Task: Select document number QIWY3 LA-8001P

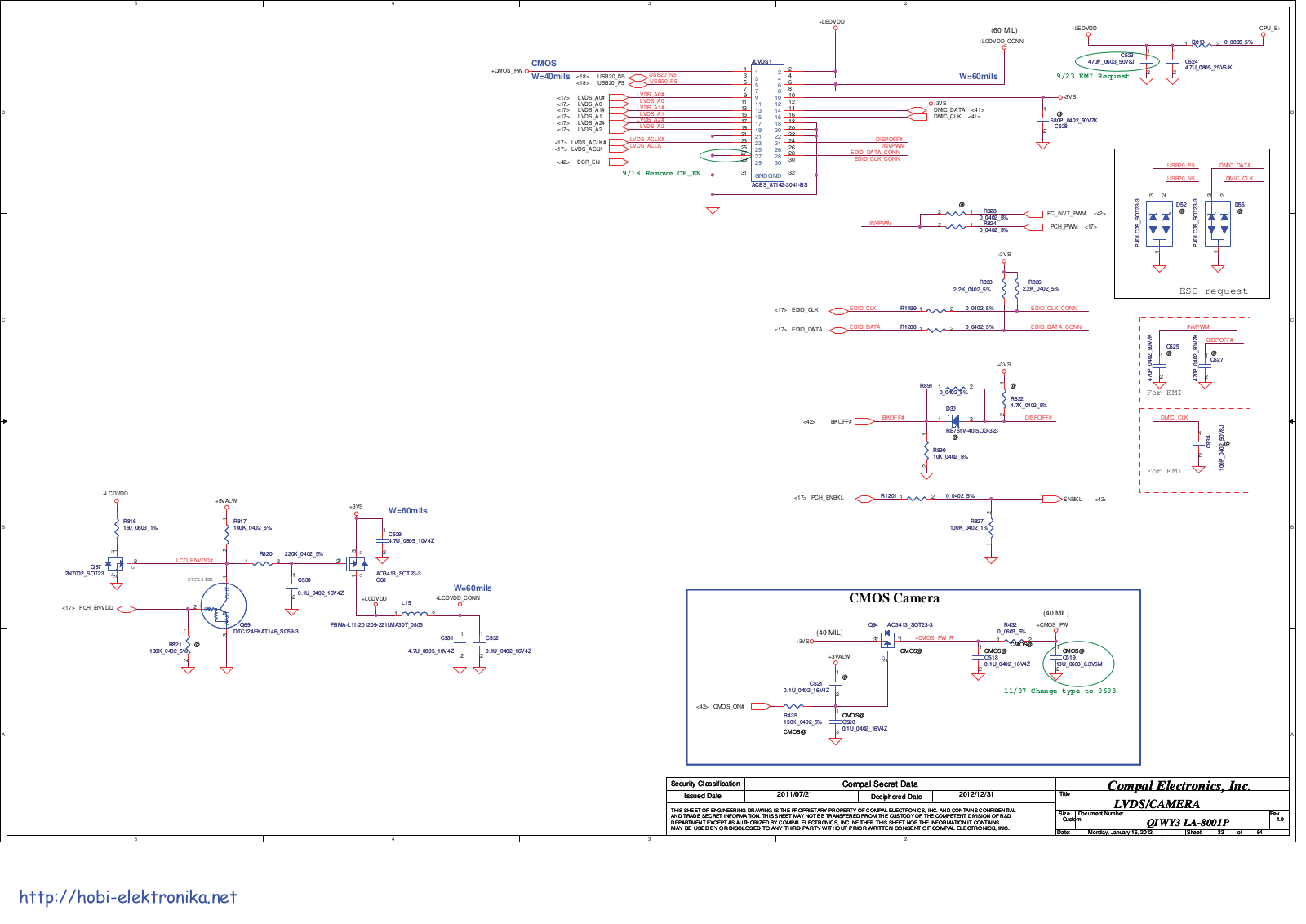Action: [1187, 822]
